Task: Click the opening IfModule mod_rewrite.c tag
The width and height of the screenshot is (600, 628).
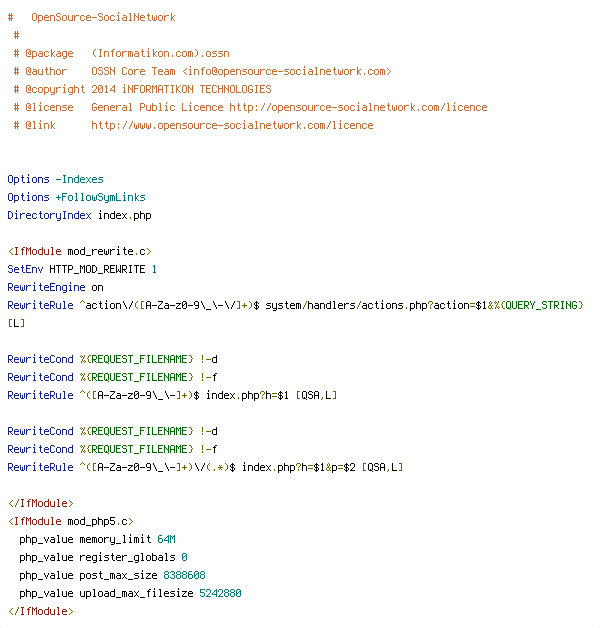Action: tap(79, 251)
